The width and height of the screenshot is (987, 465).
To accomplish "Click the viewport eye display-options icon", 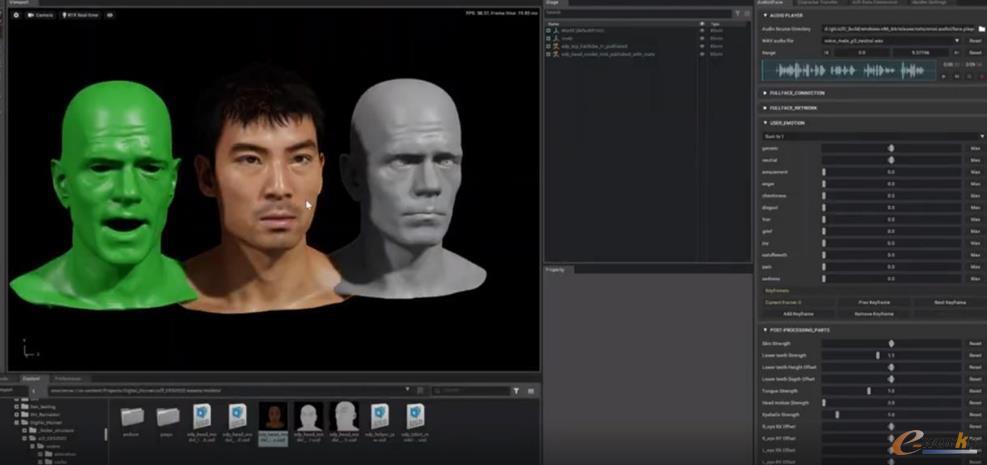I will pyautogui.click(x=110, y=14).
